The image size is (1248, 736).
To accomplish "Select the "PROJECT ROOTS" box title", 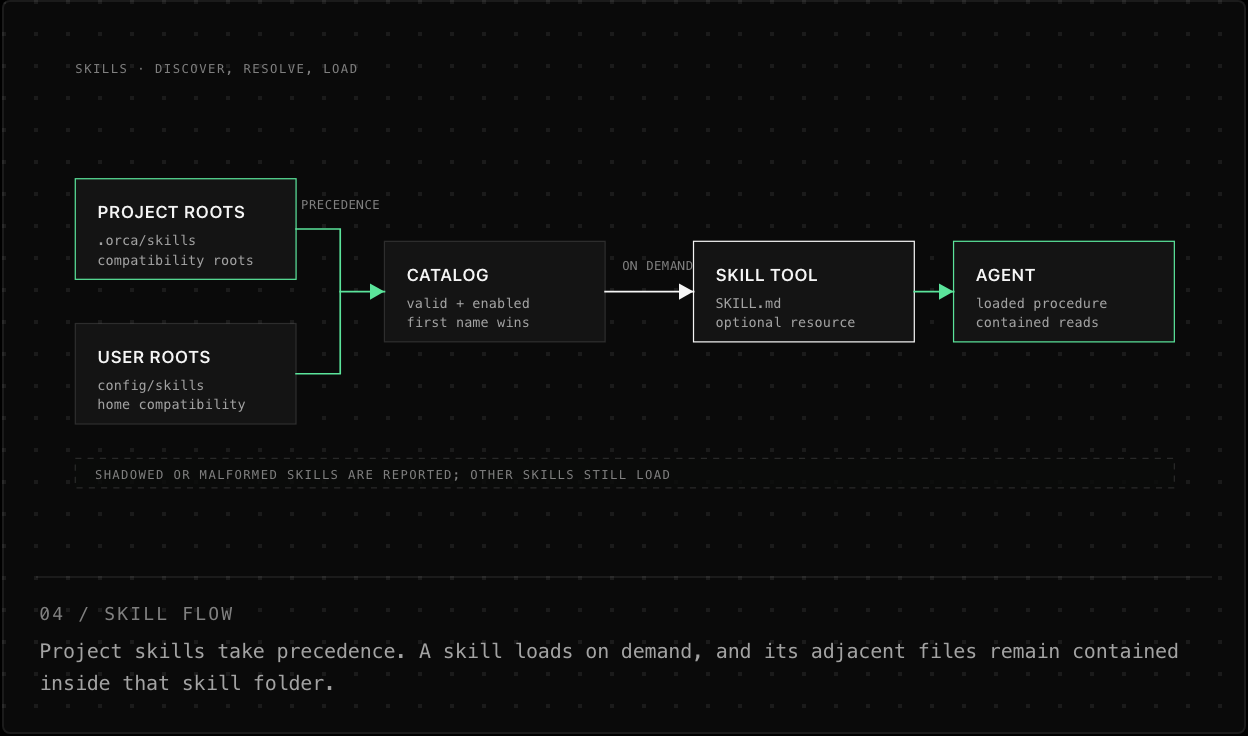I will click(171, 212).
